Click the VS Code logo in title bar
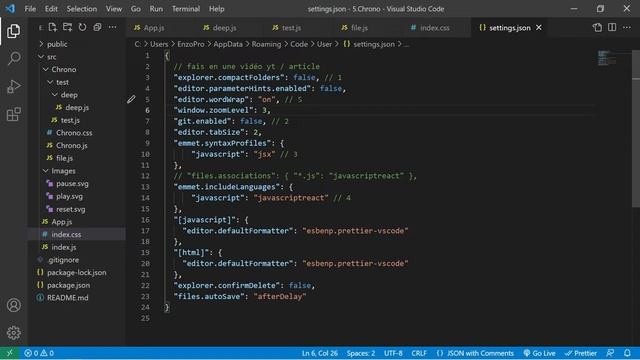 10,9
